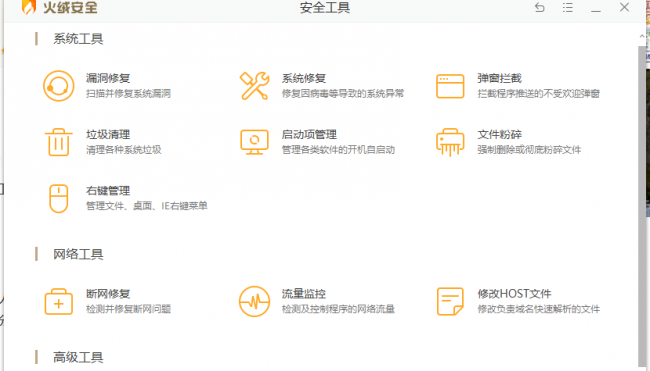Select the 右键管理 title text
The width and height of the screenshot is (650, 371).
pos(108,191)
